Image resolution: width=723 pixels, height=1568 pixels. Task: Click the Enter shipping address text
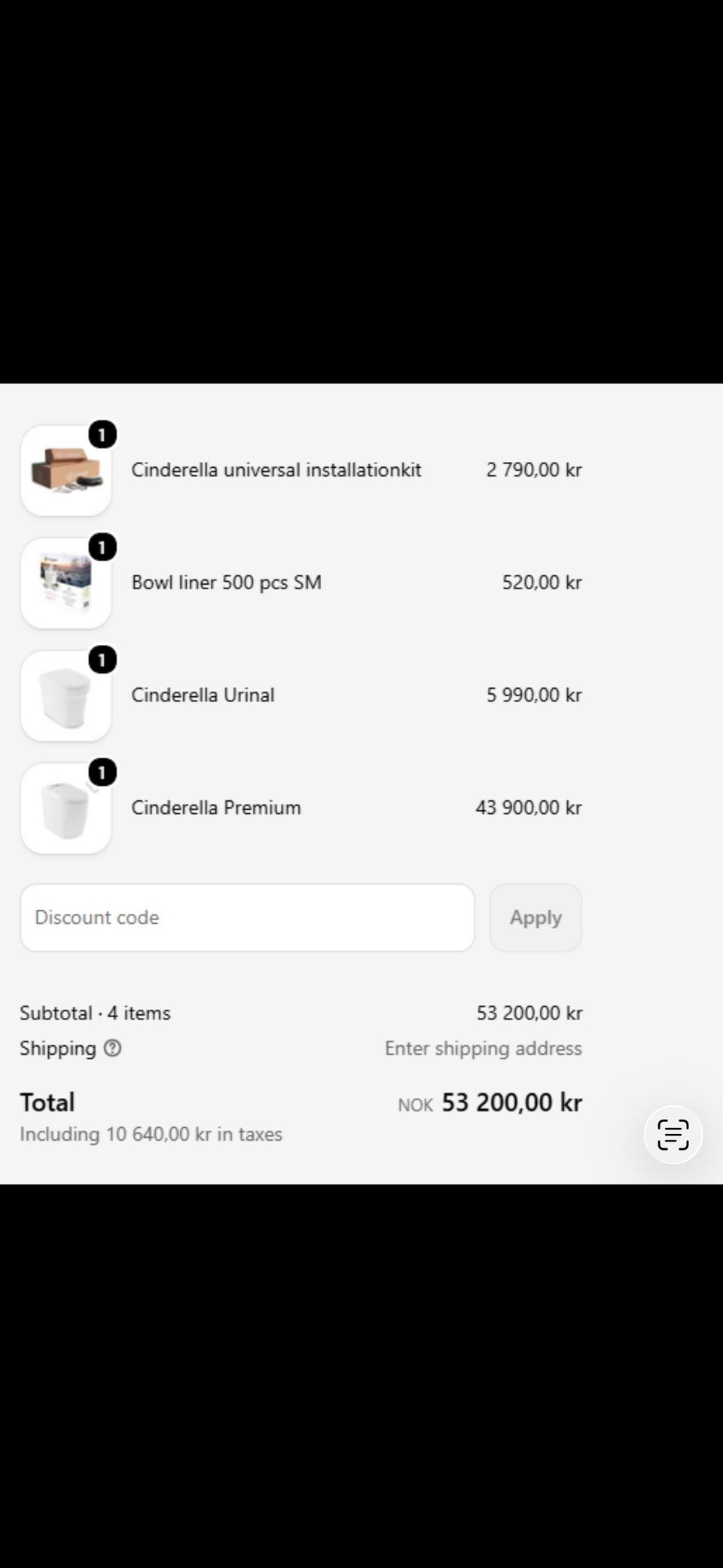(484, 1048)
